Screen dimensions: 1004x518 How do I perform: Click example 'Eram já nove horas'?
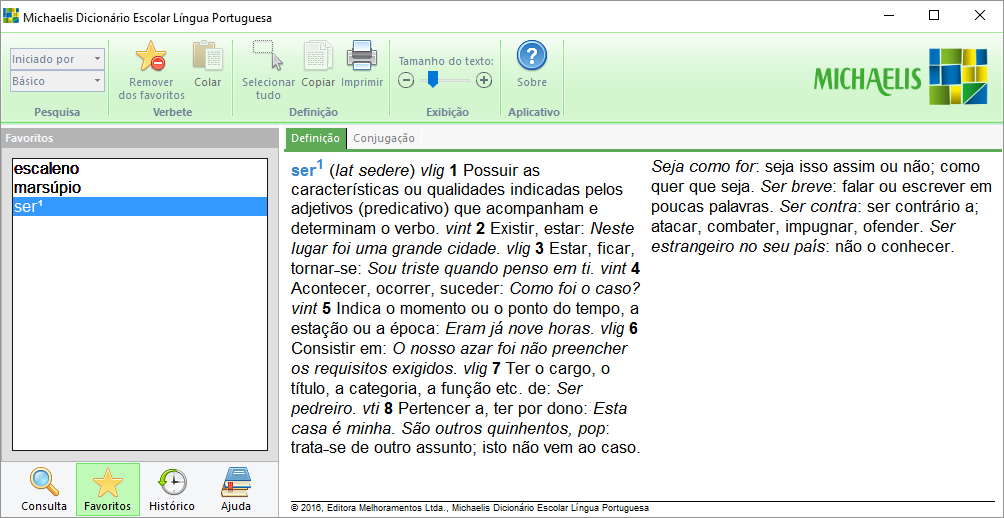point(517,329)
